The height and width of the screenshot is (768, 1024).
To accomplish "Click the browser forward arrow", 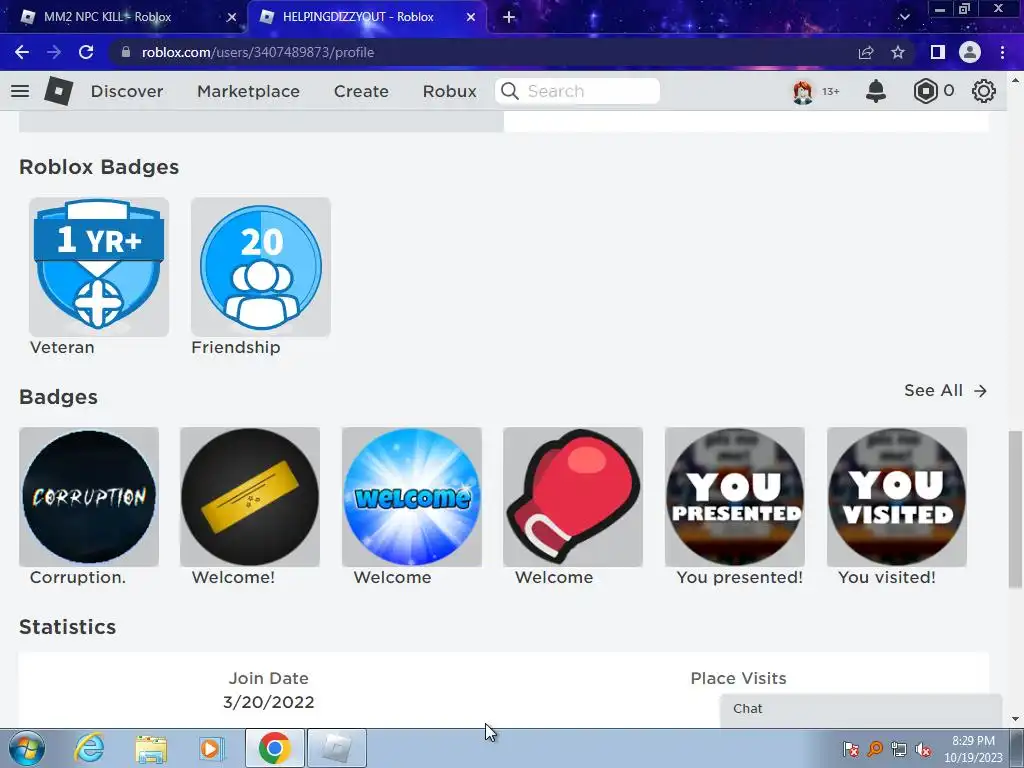I will click(x=54, y=52).
